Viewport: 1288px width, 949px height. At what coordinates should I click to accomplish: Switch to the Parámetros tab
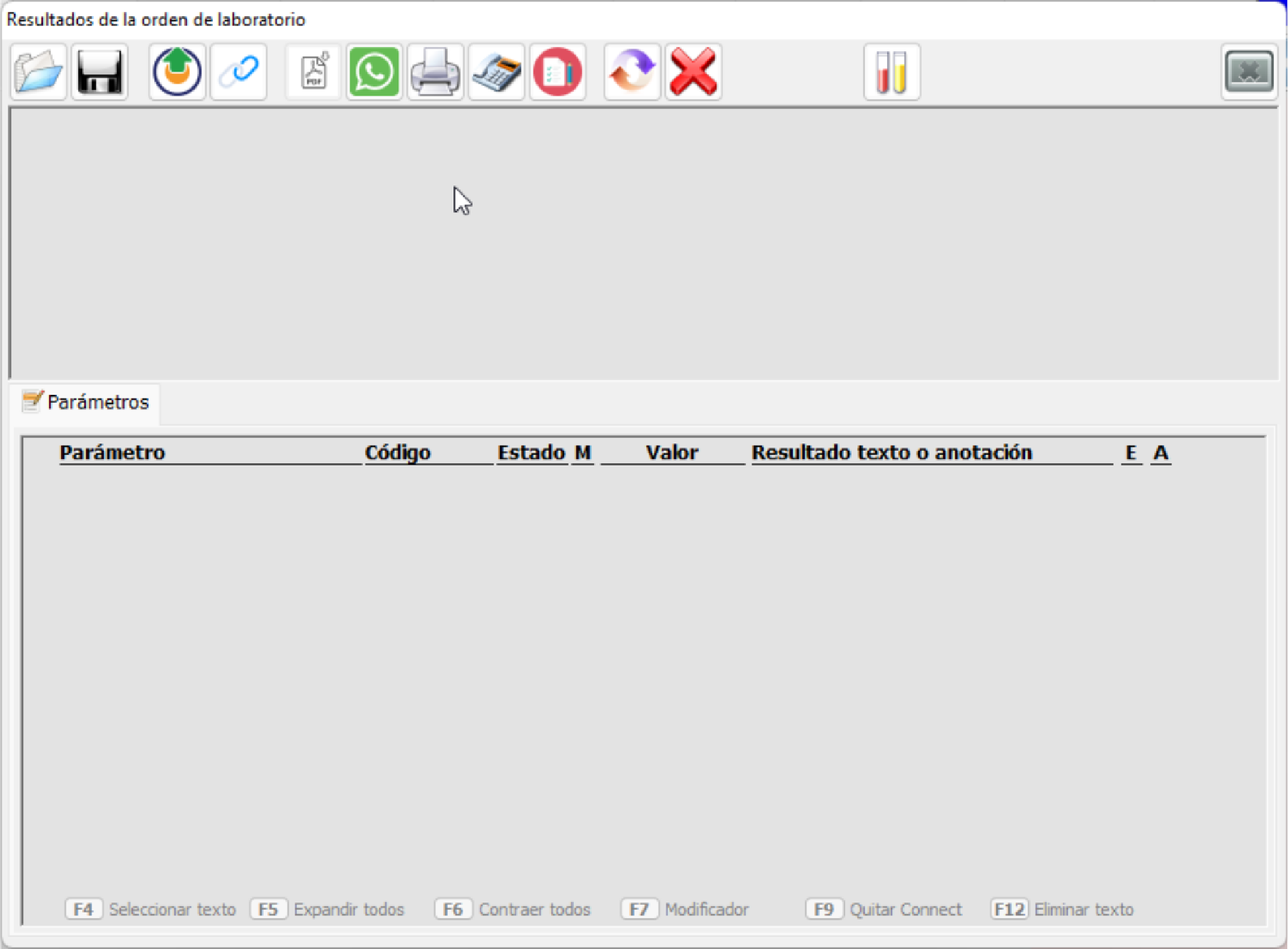[86, 402]
